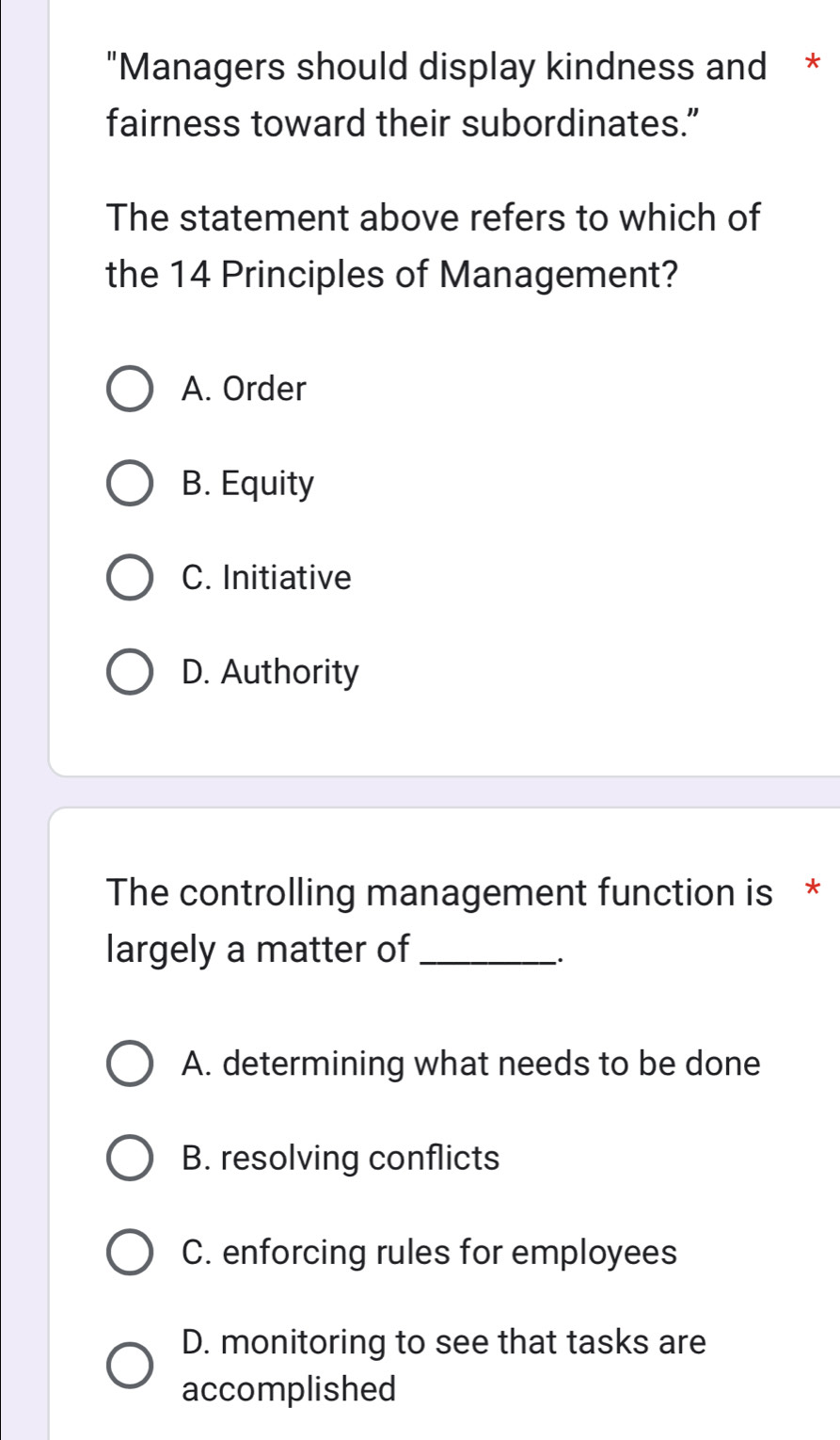
Task: Click the Initiative option label text
Action: pyautogui.click(x=266, y=577)
